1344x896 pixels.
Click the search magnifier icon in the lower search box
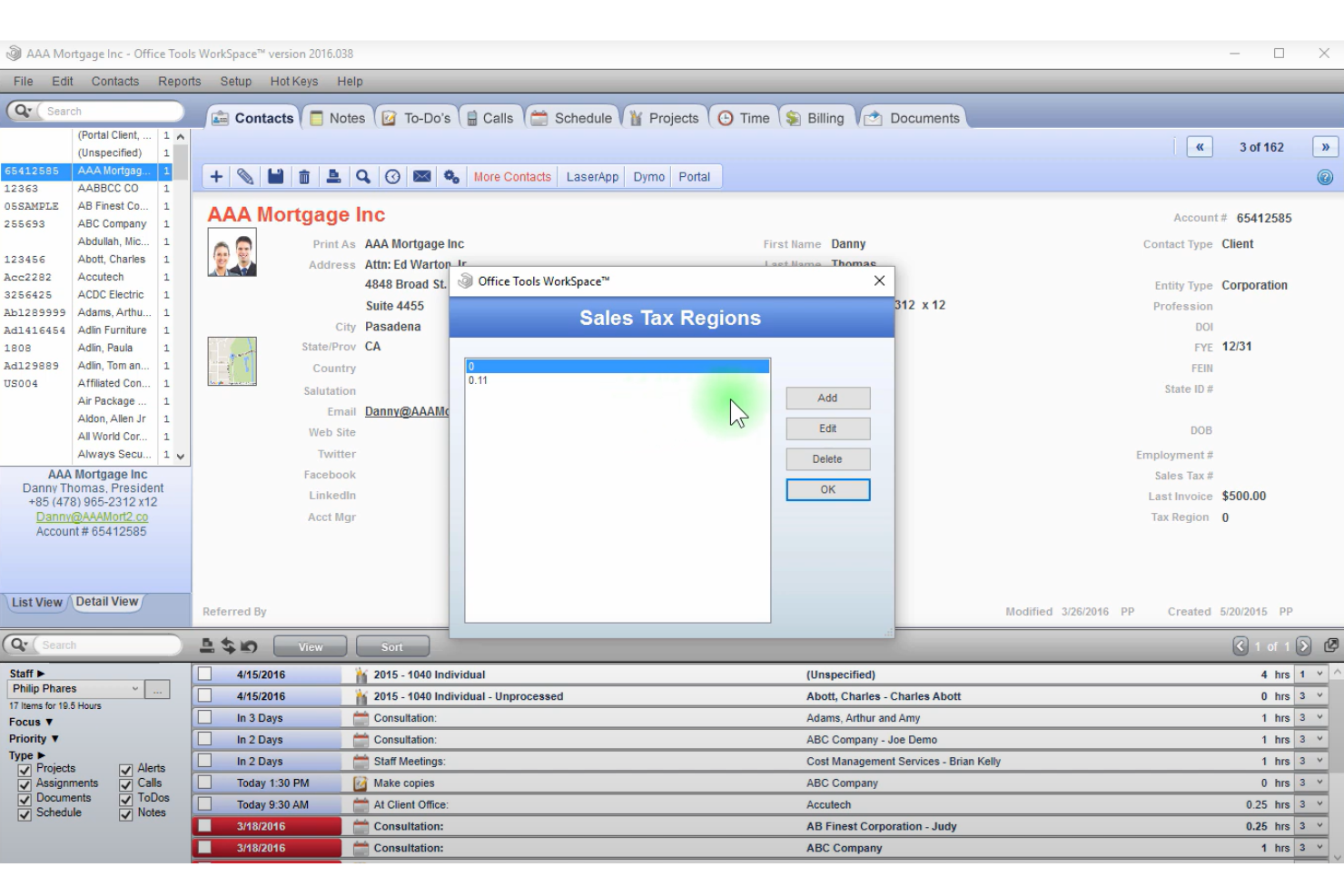18,645
